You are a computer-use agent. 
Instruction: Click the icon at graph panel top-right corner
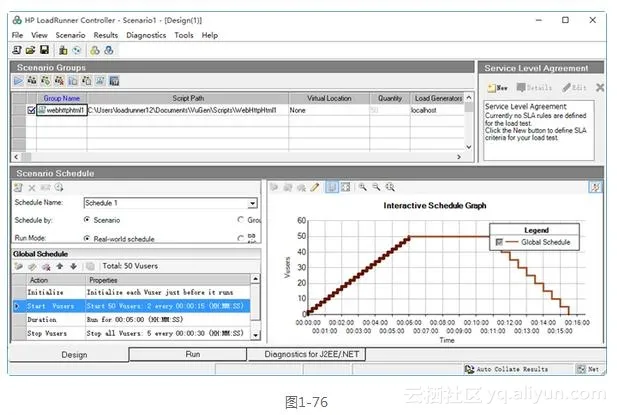[595, 187]
